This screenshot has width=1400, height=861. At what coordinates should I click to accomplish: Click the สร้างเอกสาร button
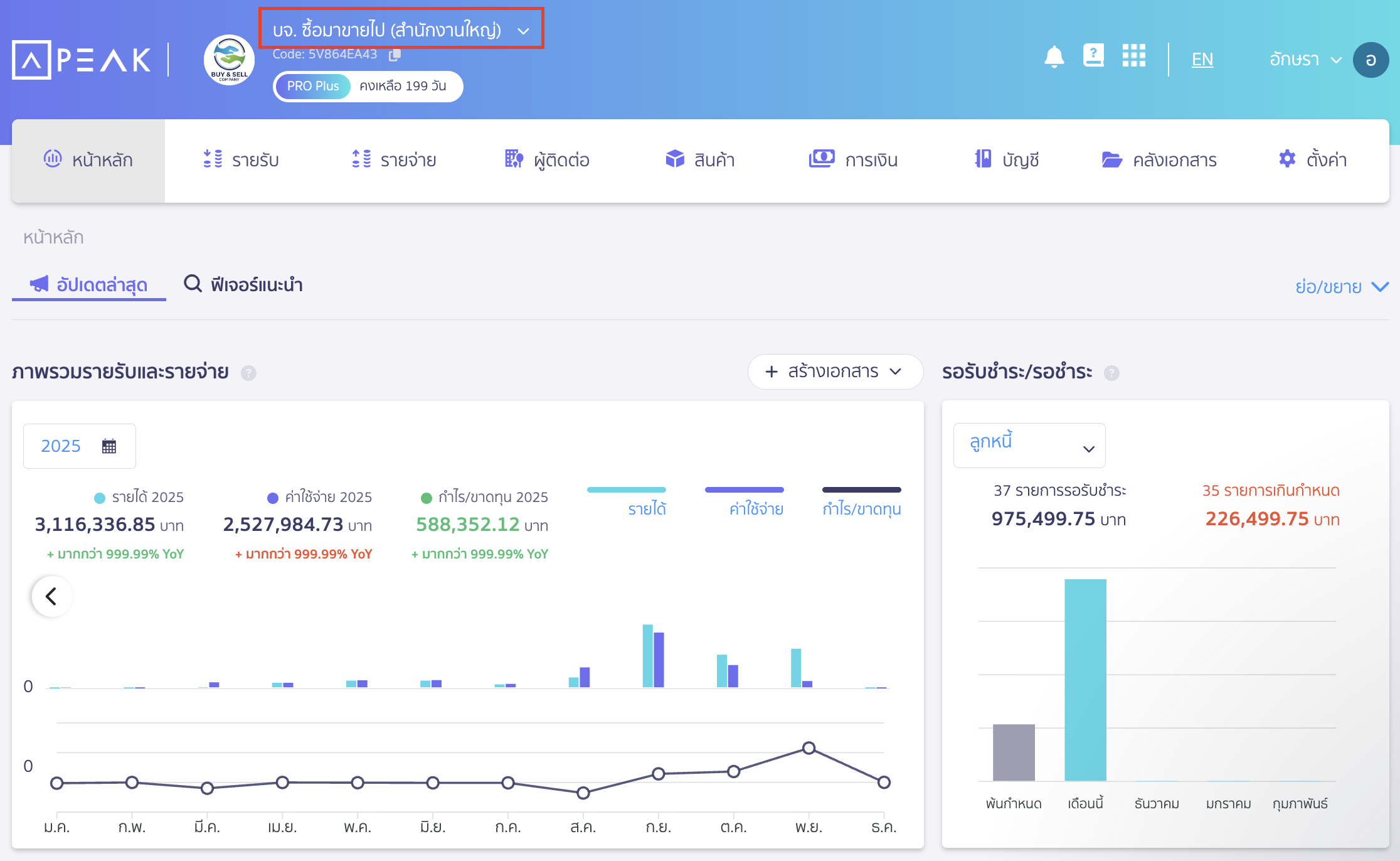click(834, 372)
